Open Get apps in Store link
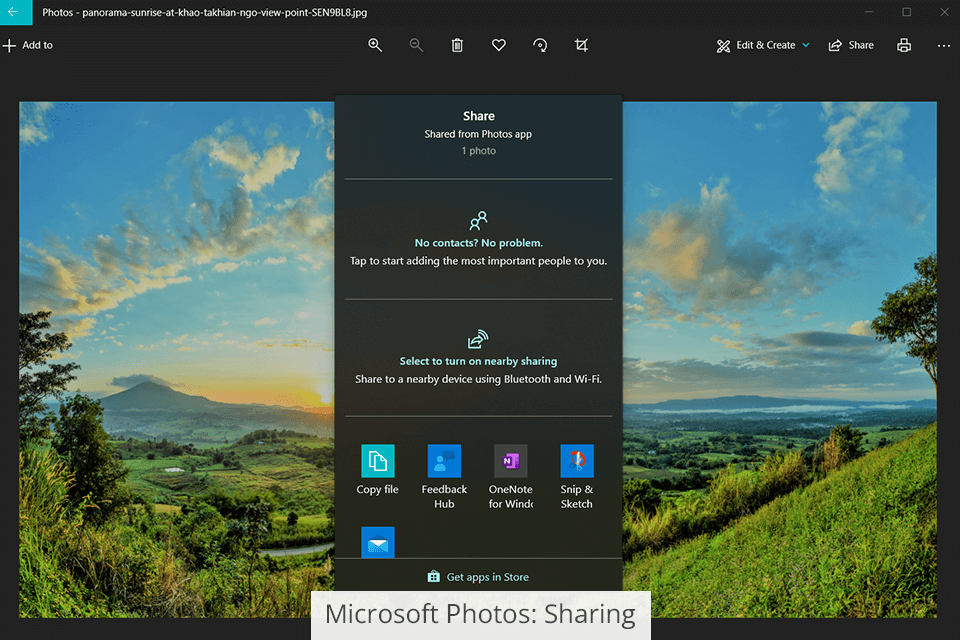This screenshot has height=640, width=960. tap(478, 577)
